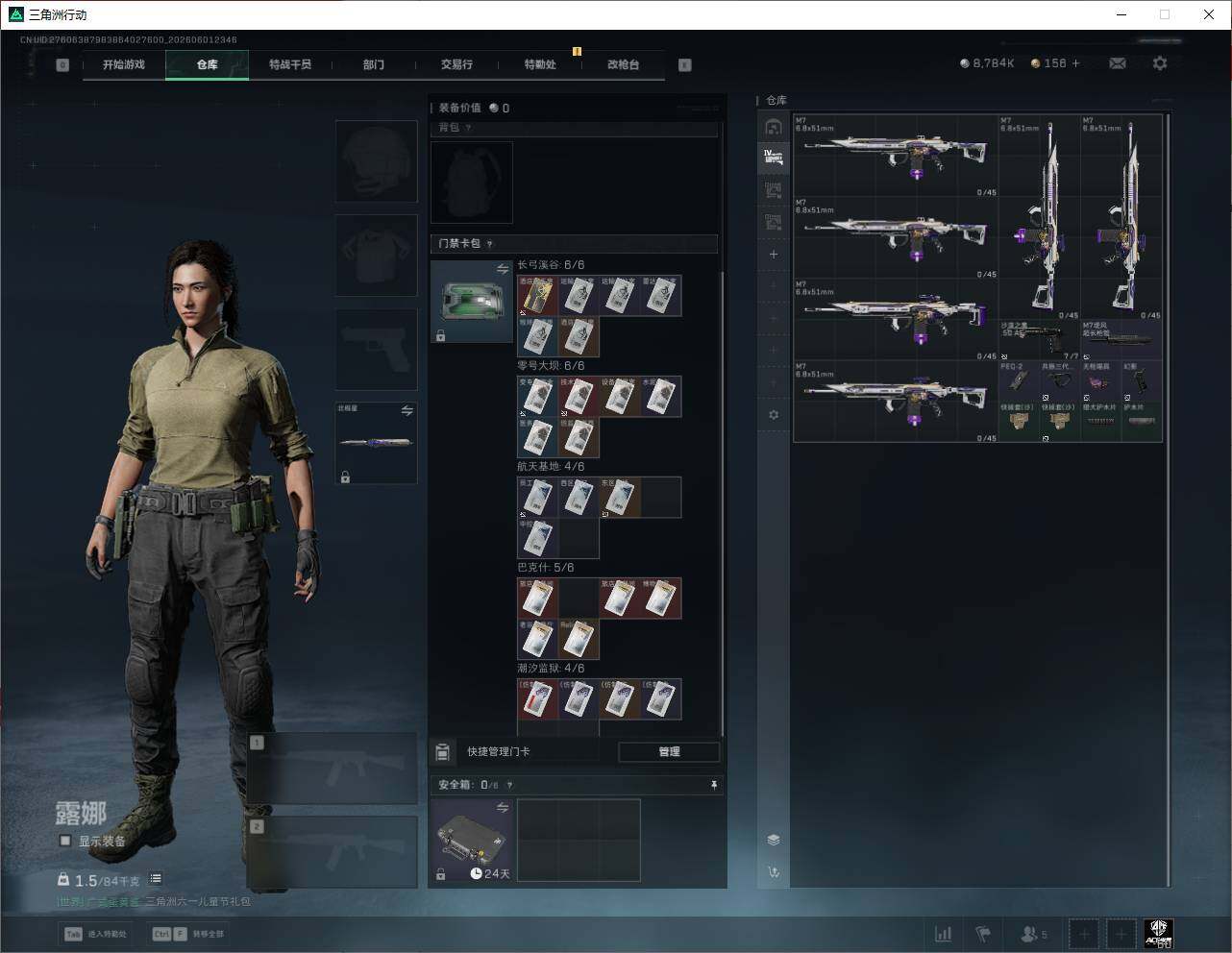1232x953 pixels.
Task: Click the stash auto-arrange icon at bottom
Action: [x=774, y=872]
